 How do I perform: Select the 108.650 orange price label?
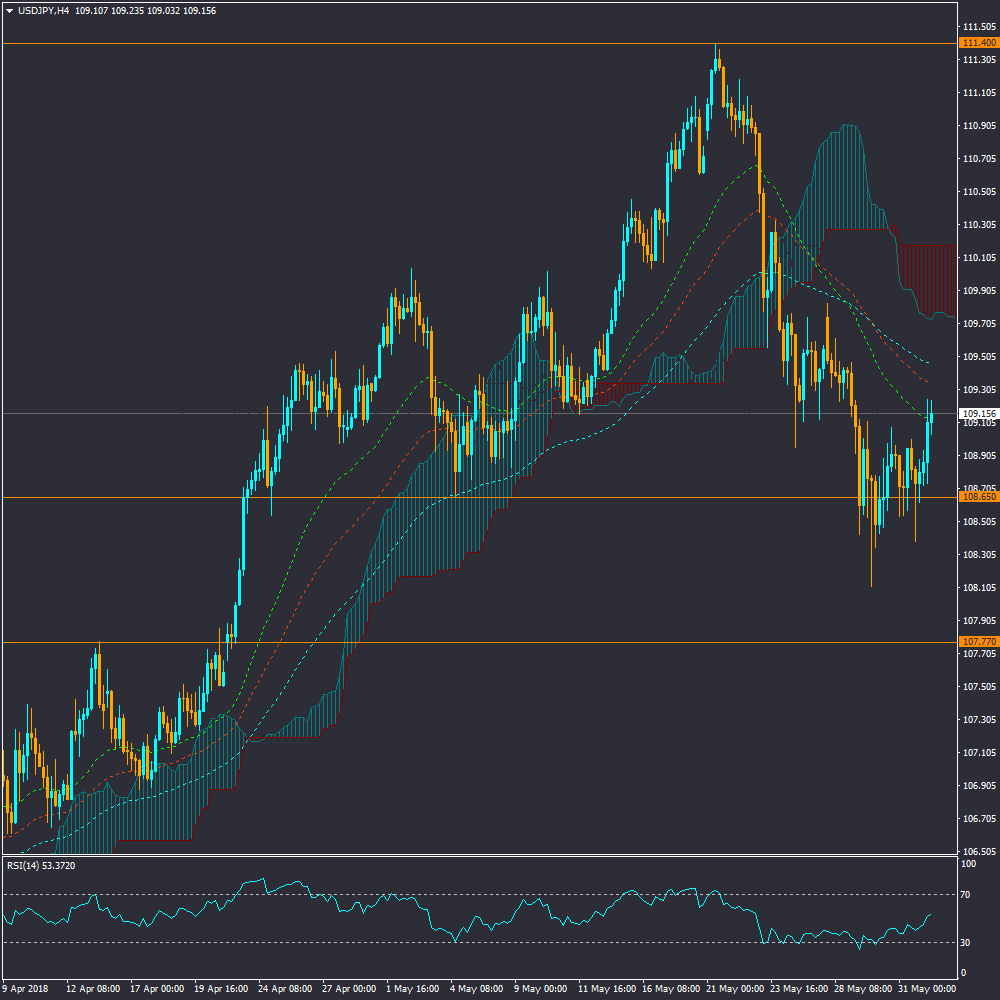[977, 497]
